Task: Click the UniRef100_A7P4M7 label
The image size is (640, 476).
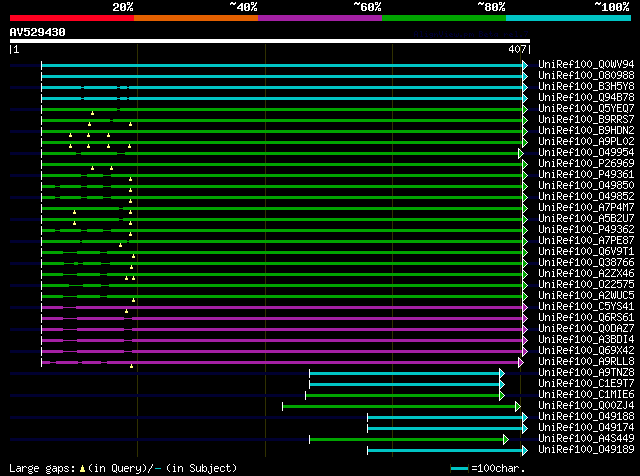Action: tap(586, 208)
